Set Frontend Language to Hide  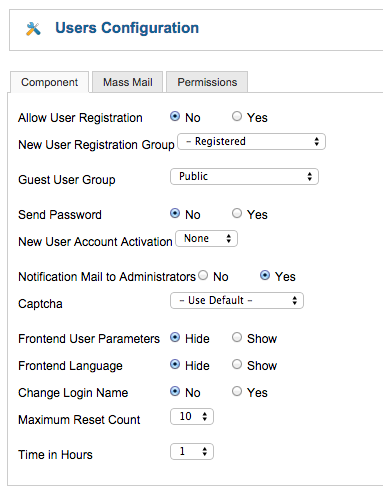click(x=175, y=364)
